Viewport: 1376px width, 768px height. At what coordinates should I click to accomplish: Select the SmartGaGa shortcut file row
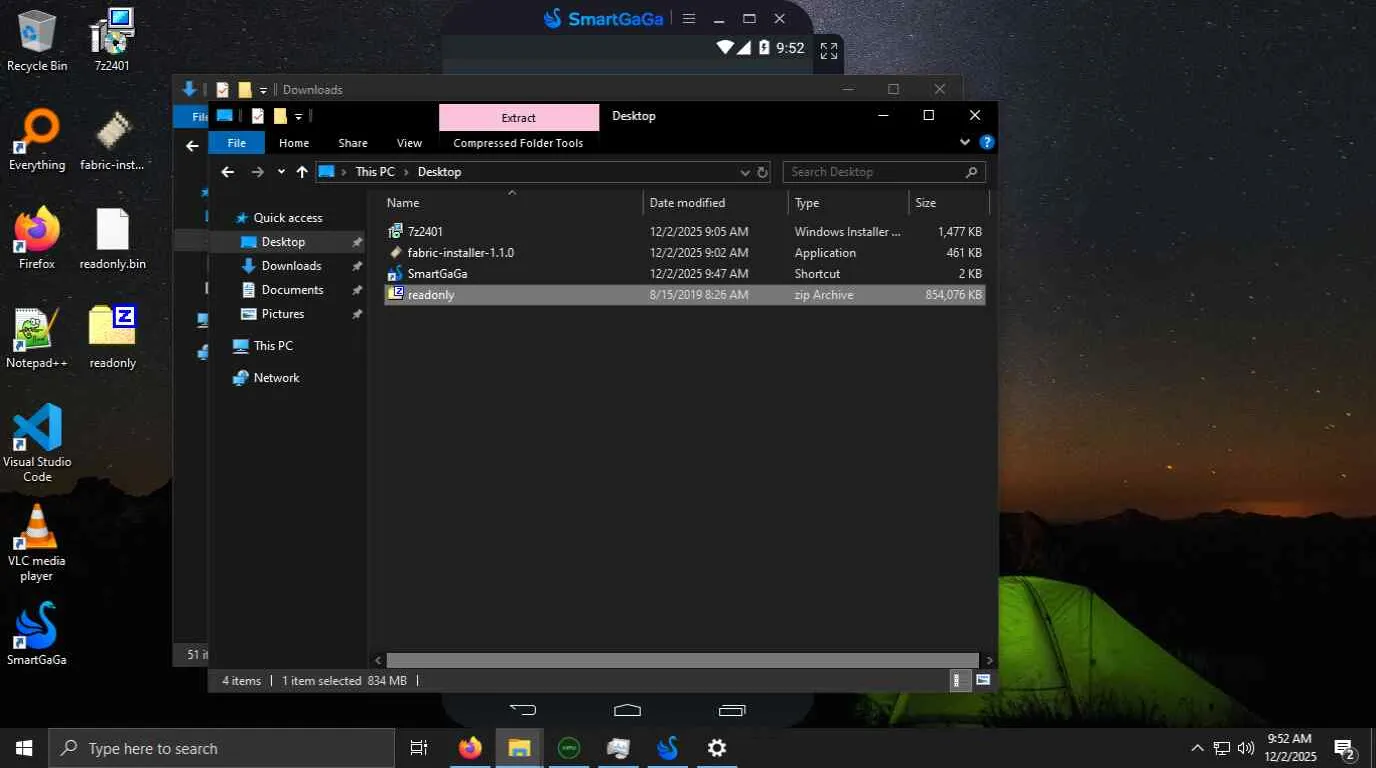(x=685, y=274)
